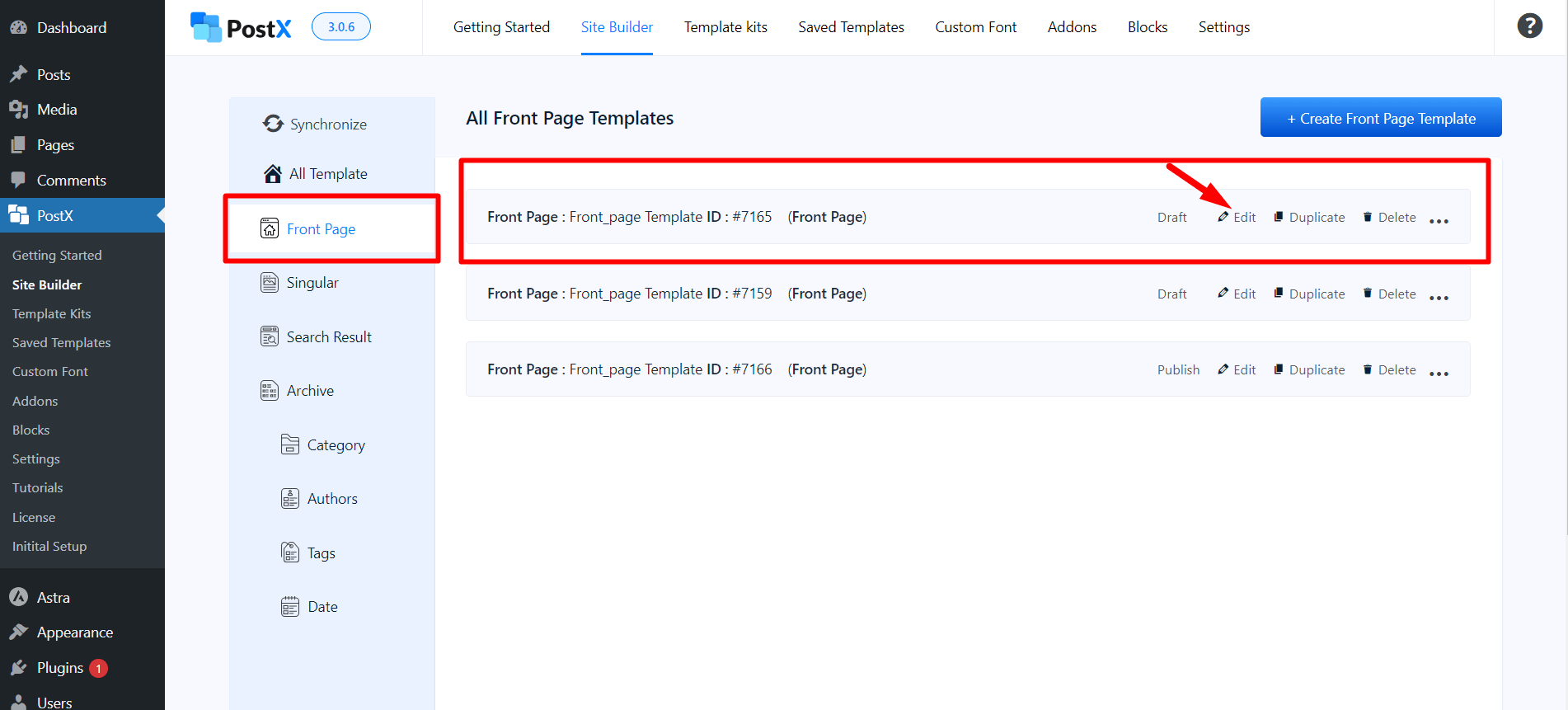Click the Category folder icon
This screenshot has height=710, width=1568.
point(290,444)
